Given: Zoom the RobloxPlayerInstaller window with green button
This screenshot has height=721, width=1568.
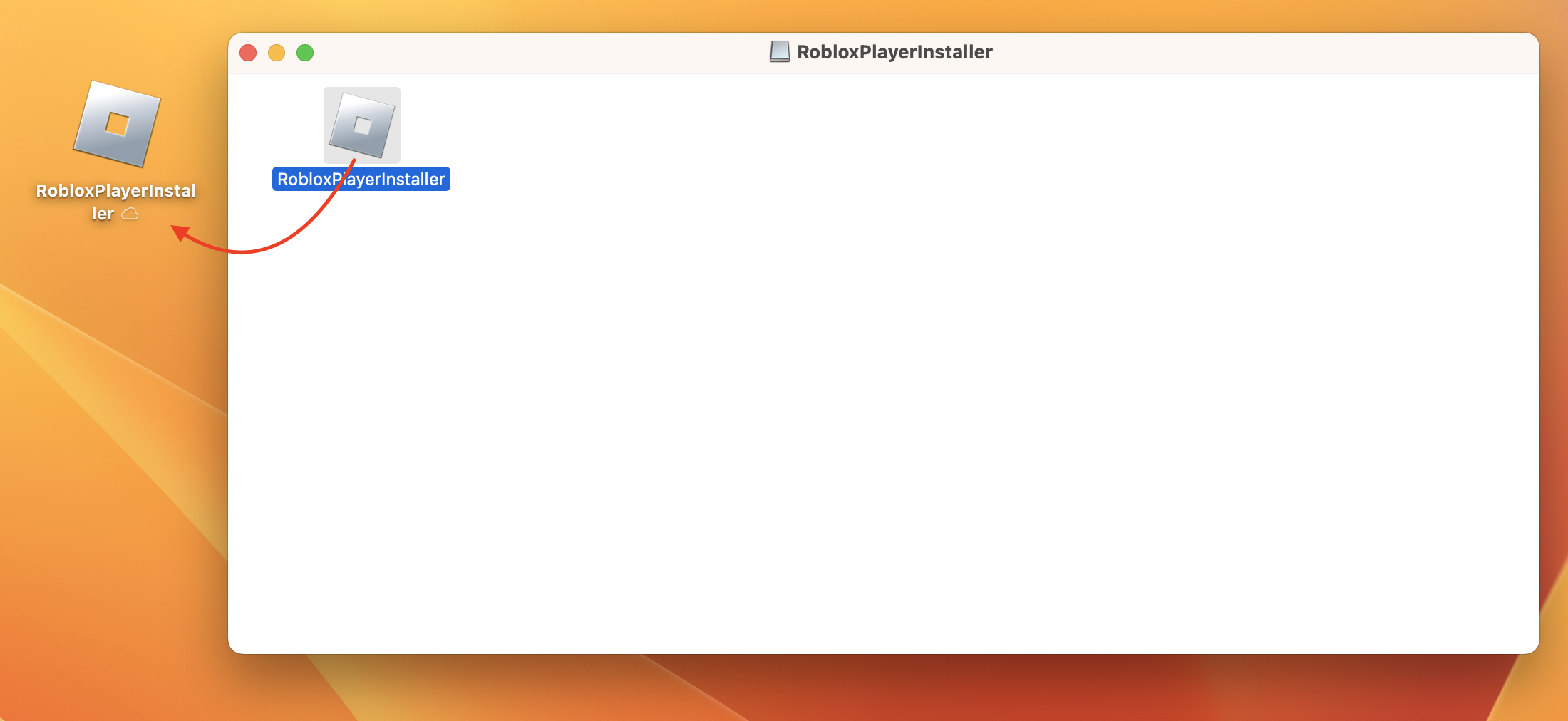Looking at the screenshot, I should (x=305, y=53).
